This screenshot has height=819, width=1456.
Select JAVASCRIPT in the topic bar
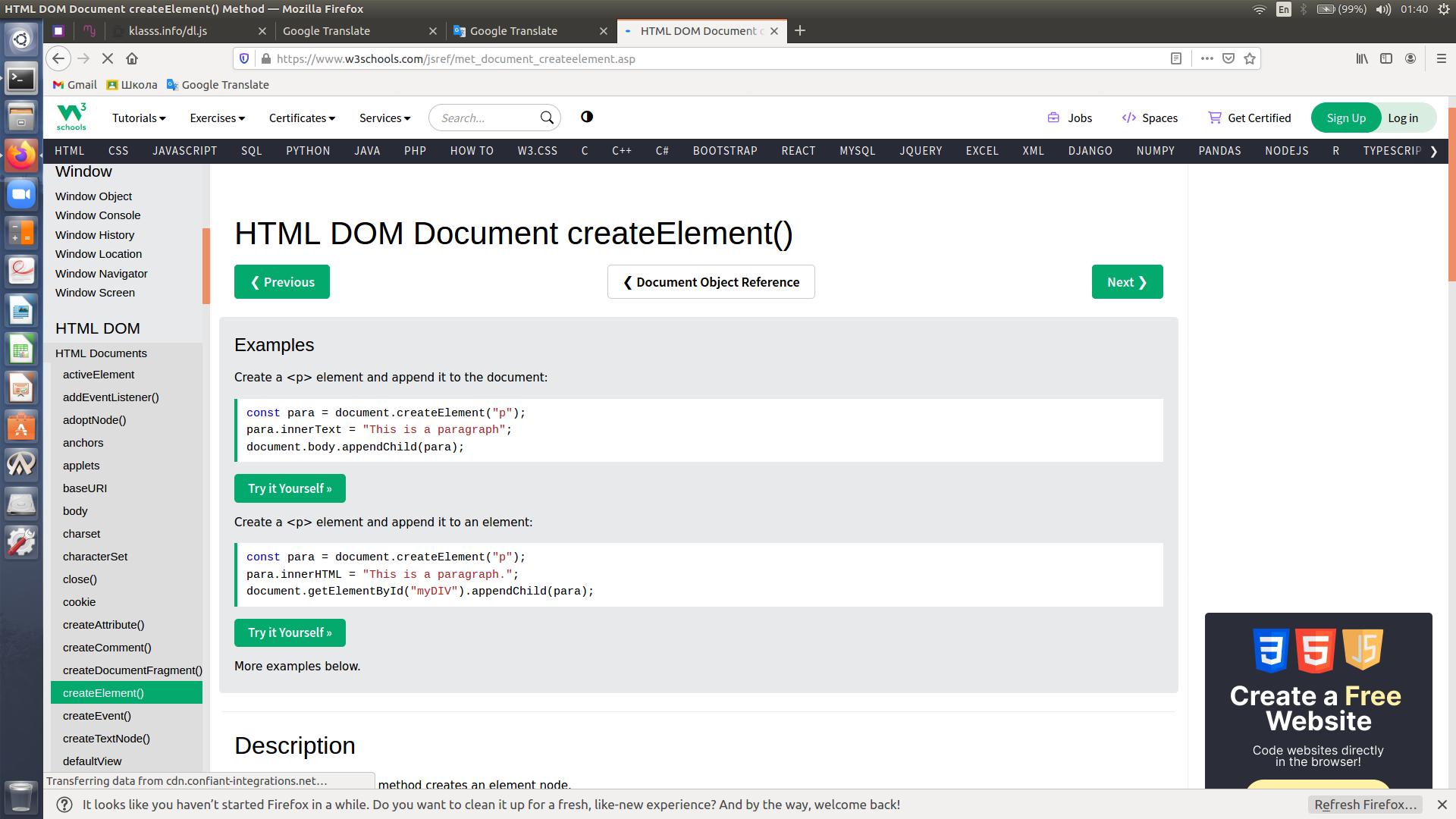coord(184,150)
